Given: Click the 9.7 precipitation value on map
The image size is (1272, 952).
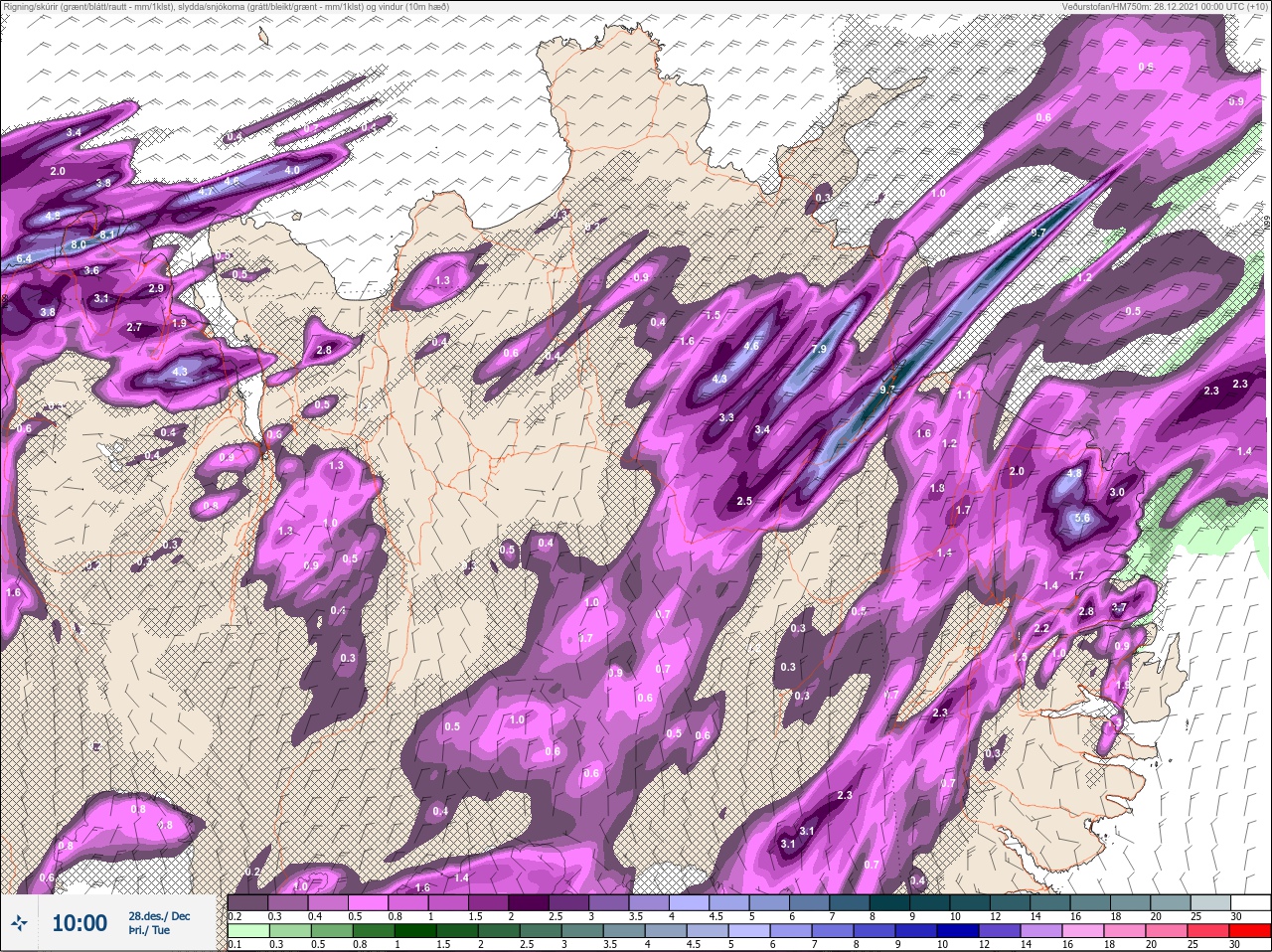Looking at the screenshot, I should coord(888,390).
